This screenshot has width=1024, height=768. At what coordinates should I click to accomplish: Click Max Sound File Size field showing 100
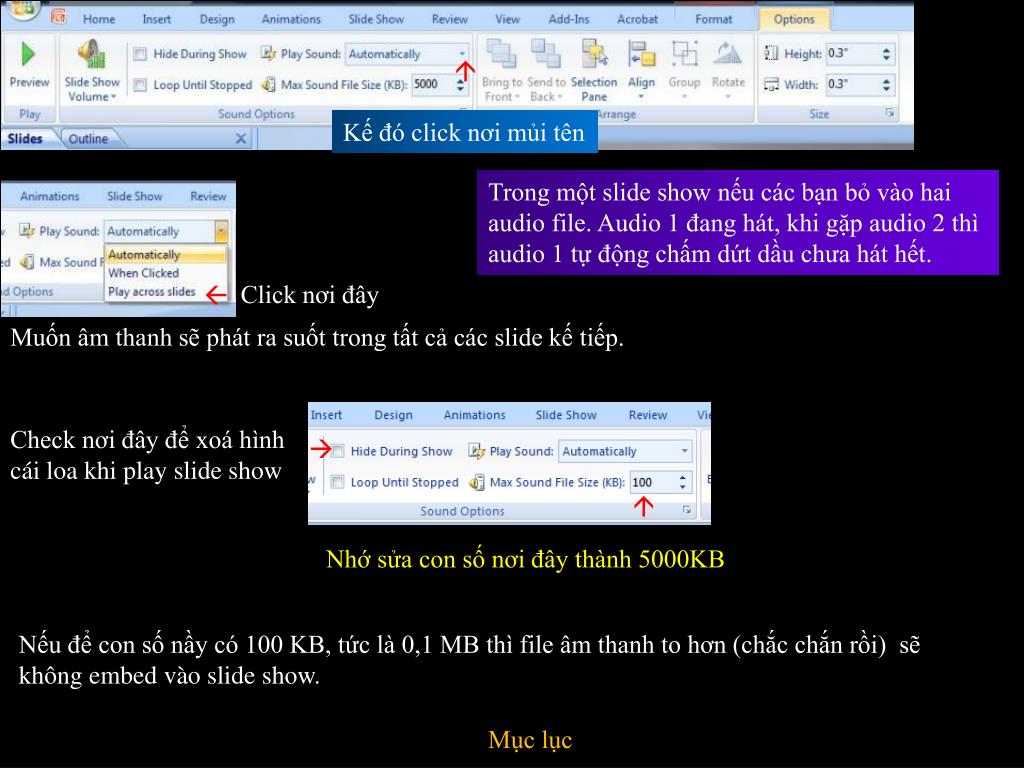coord(653,483)
